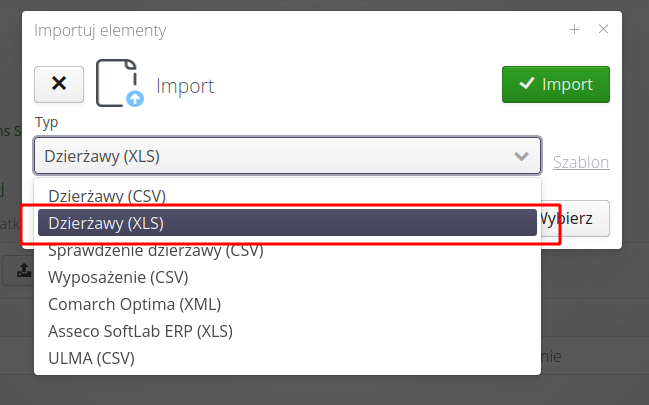Select ULMA (CSV) import type

point(91,357)
